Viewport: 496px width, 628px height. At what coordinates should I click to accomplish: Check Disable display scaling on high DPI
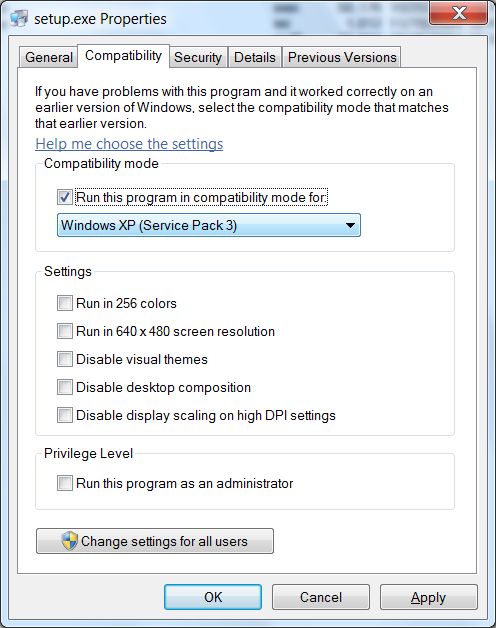(x=65, y=415)
